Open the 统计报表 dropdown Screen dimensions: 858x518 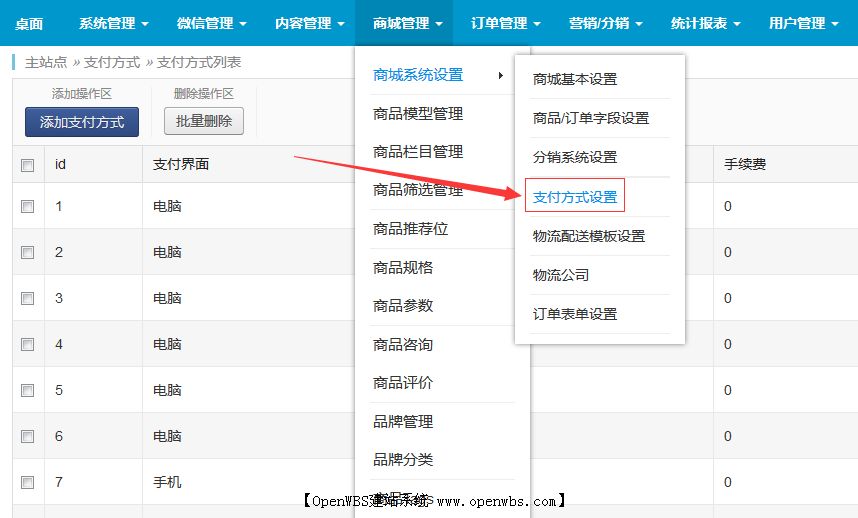pos(707,23)
